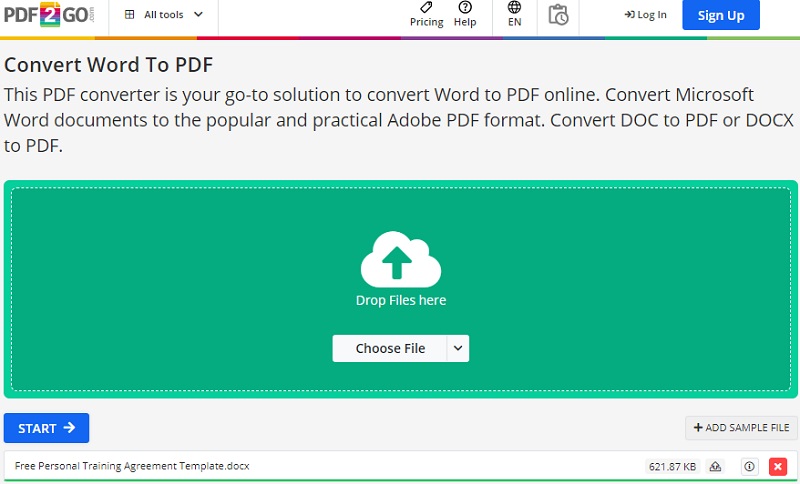Select the file name Free Personal Training Agreement Template.docx
800x484 pixels.
[132, 466]
